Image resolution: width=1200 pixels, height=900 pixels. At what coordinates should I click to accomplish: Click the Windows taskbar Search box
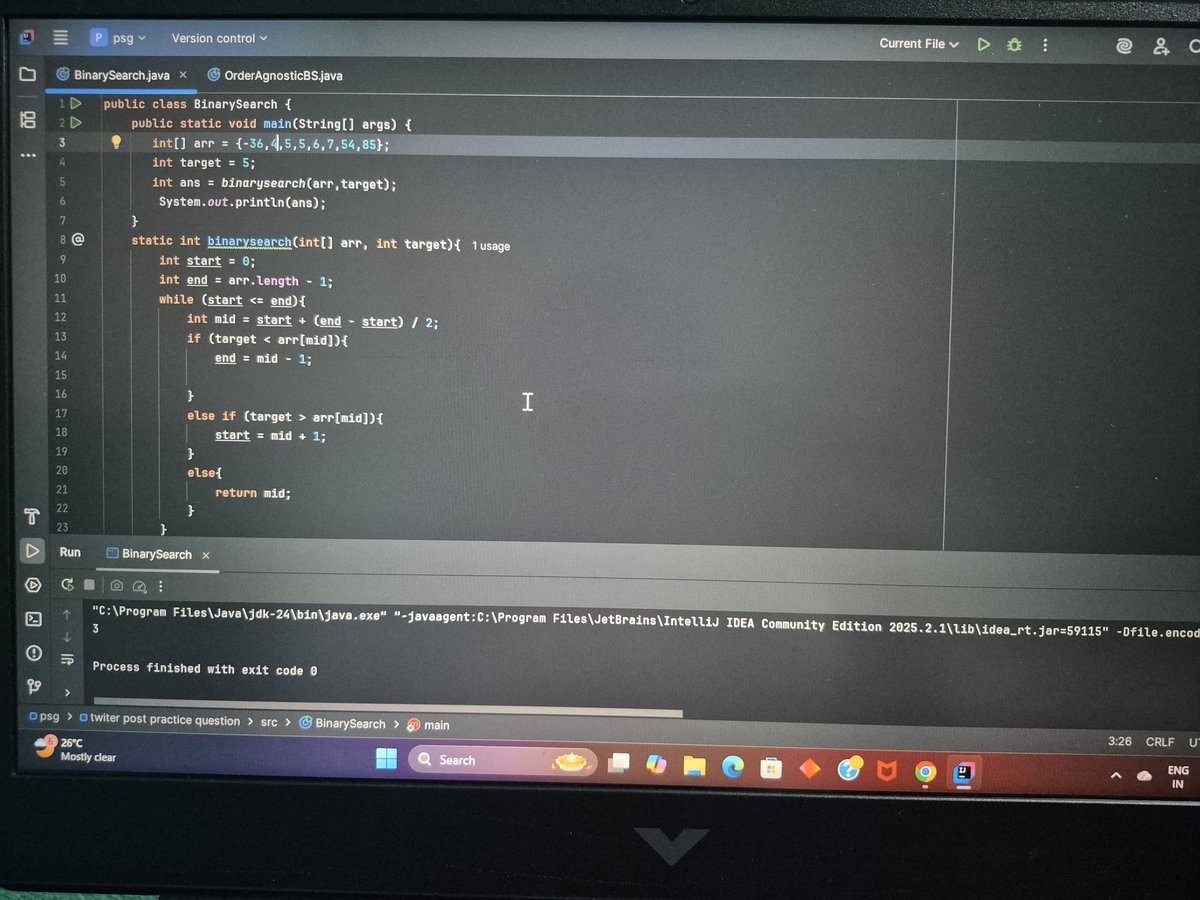[x=504, y=761]
